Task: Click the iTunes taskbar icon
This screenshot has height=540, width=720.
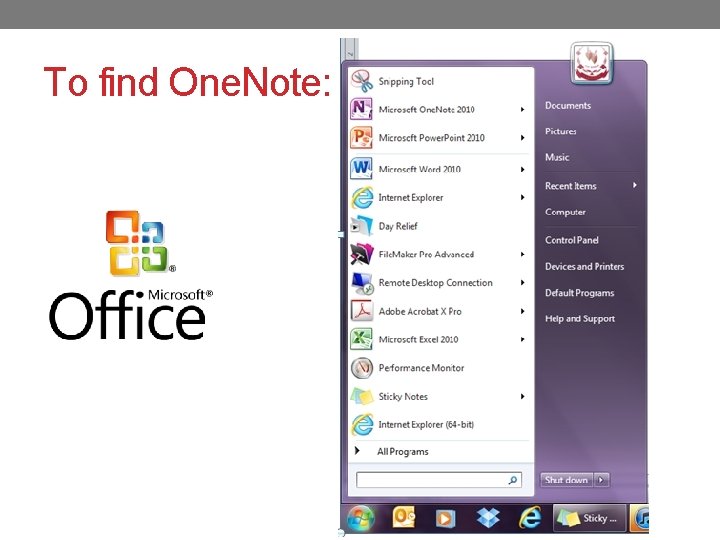Action: click(x=641, y=518)
